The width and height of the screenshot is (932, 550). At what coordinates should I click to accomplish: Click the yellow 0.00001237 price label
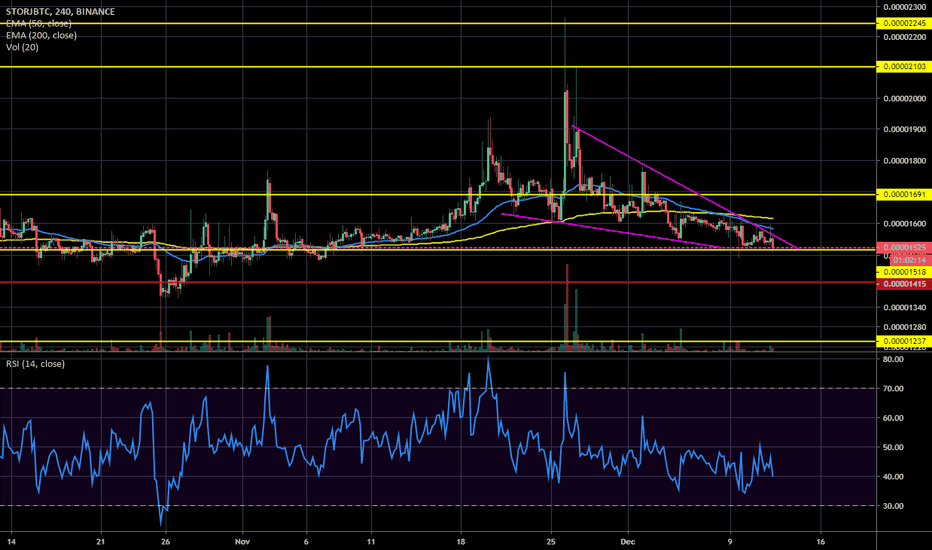[904, 341]
